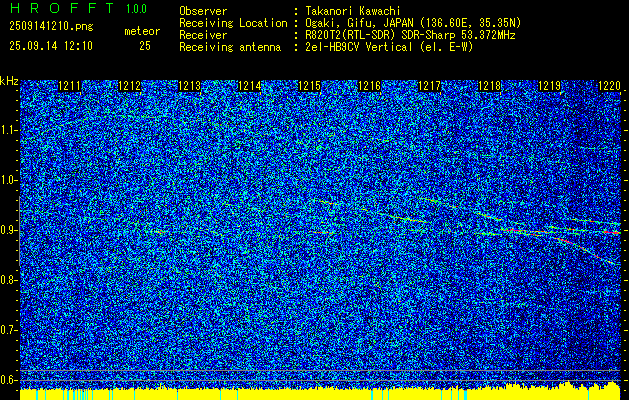Click the kHz axis unit label
The width and height of the screenshot is (629, 400).
(x=9, y=81)
